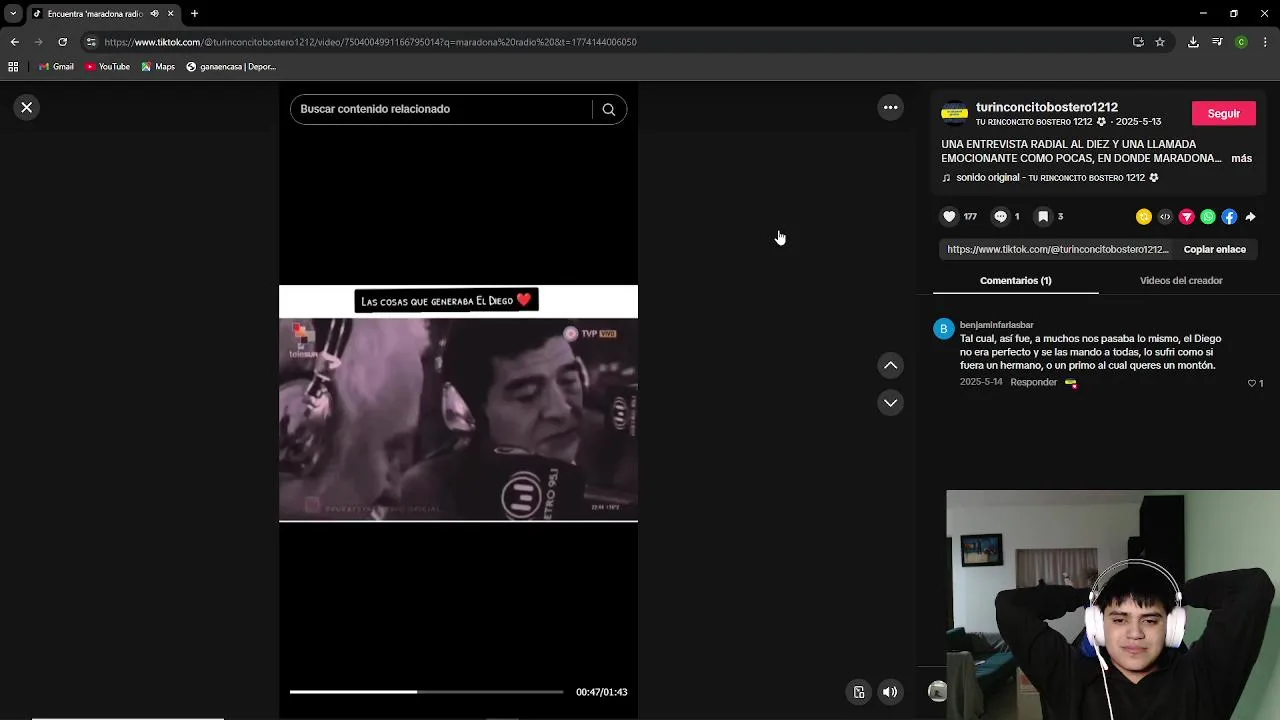The height and width of the screenshot is (720, 1280).
Task: Go to next video with down chevron
Action: (890, 402)
